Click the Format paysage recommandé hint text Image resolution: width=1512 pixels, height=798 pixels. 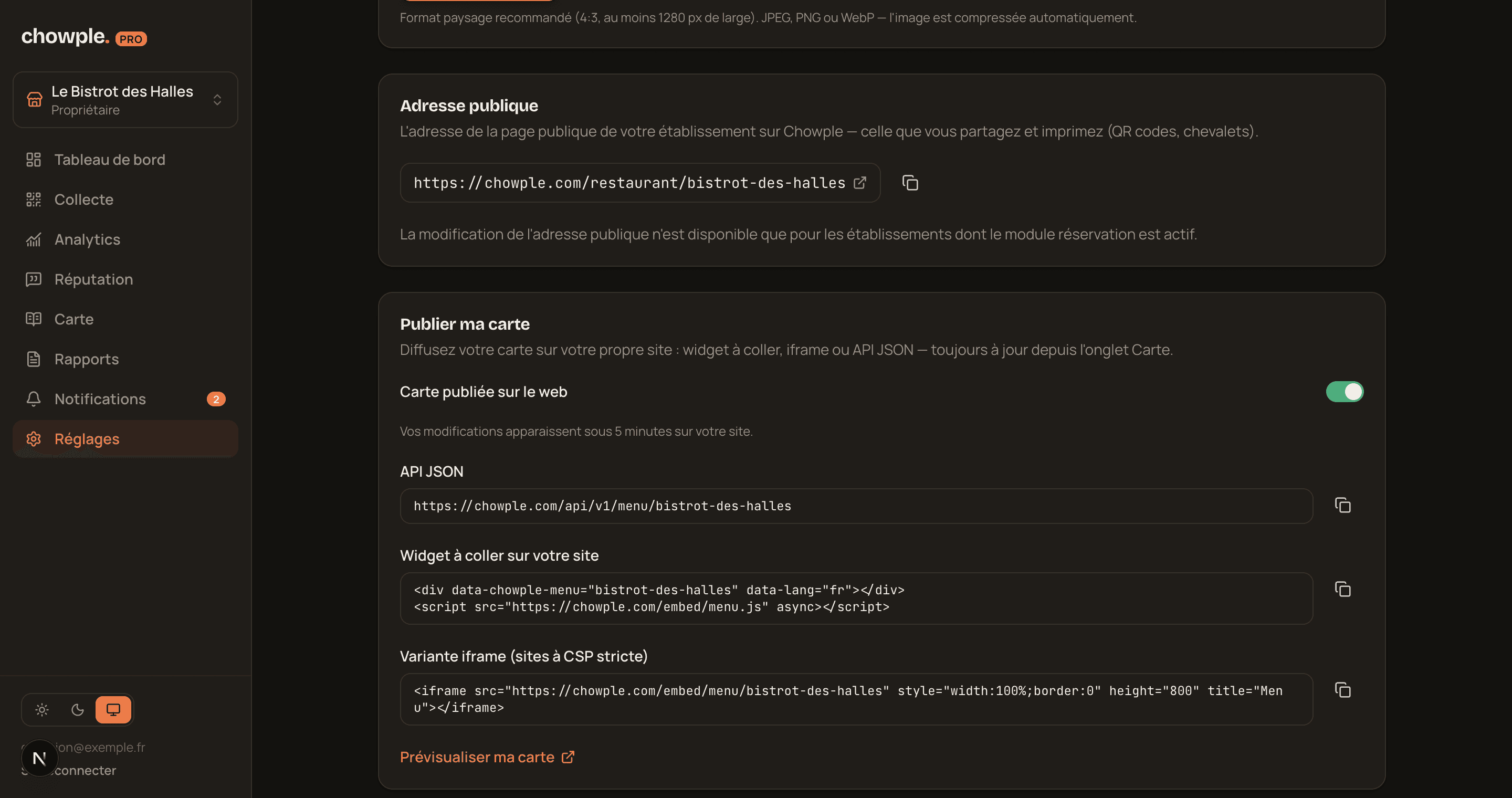(x=768, y=18)
